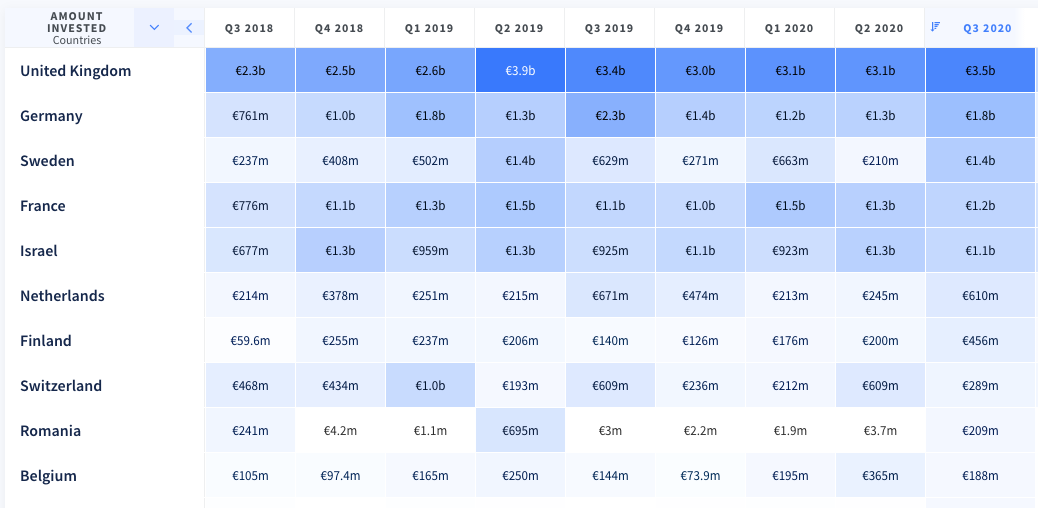
Task: Click Finland's €59.6m Q3 2018 cell
Action: (250, 341)
